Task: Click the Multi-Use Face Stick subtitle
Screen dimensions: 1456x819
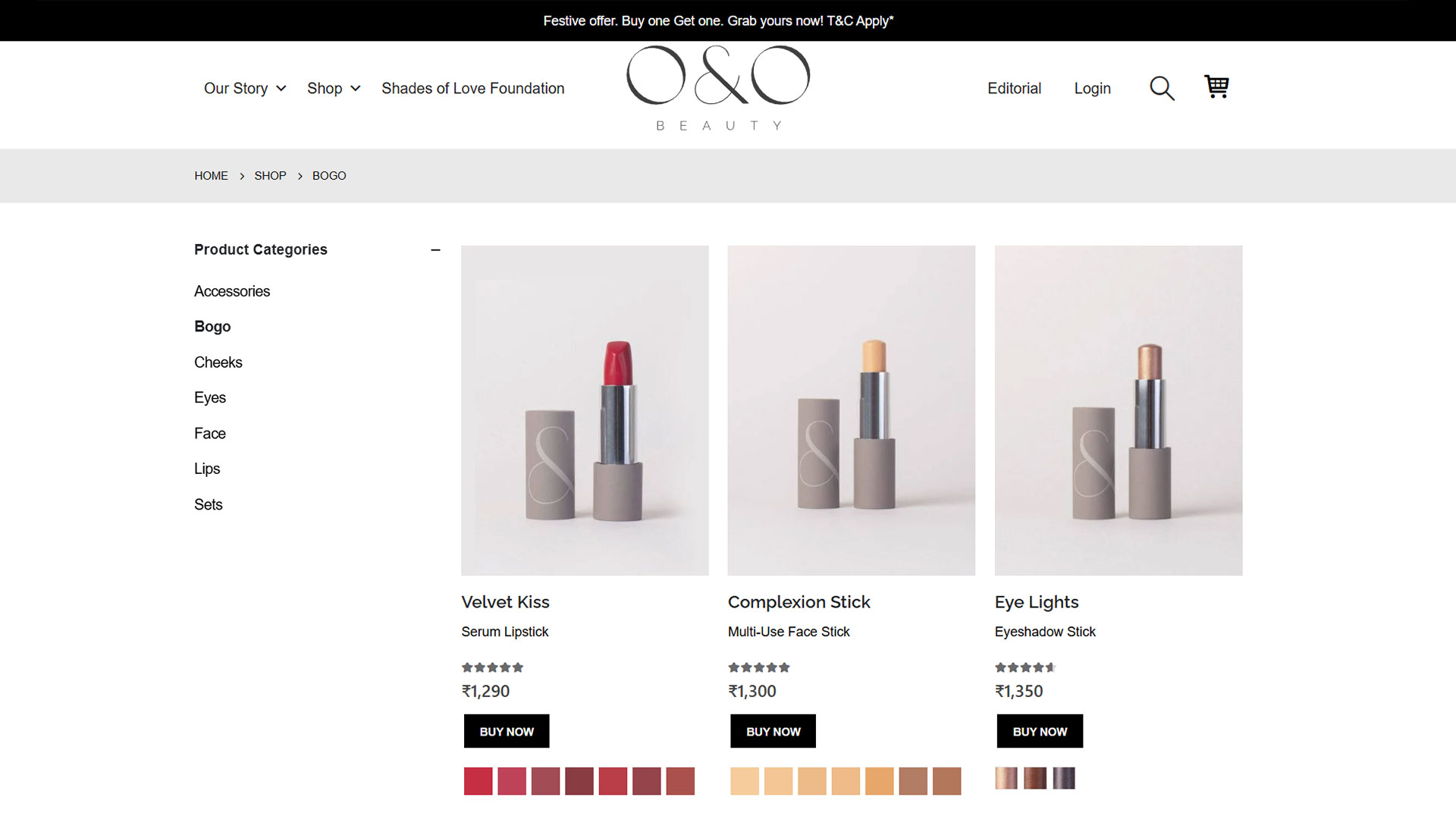Action: [789, 632]
